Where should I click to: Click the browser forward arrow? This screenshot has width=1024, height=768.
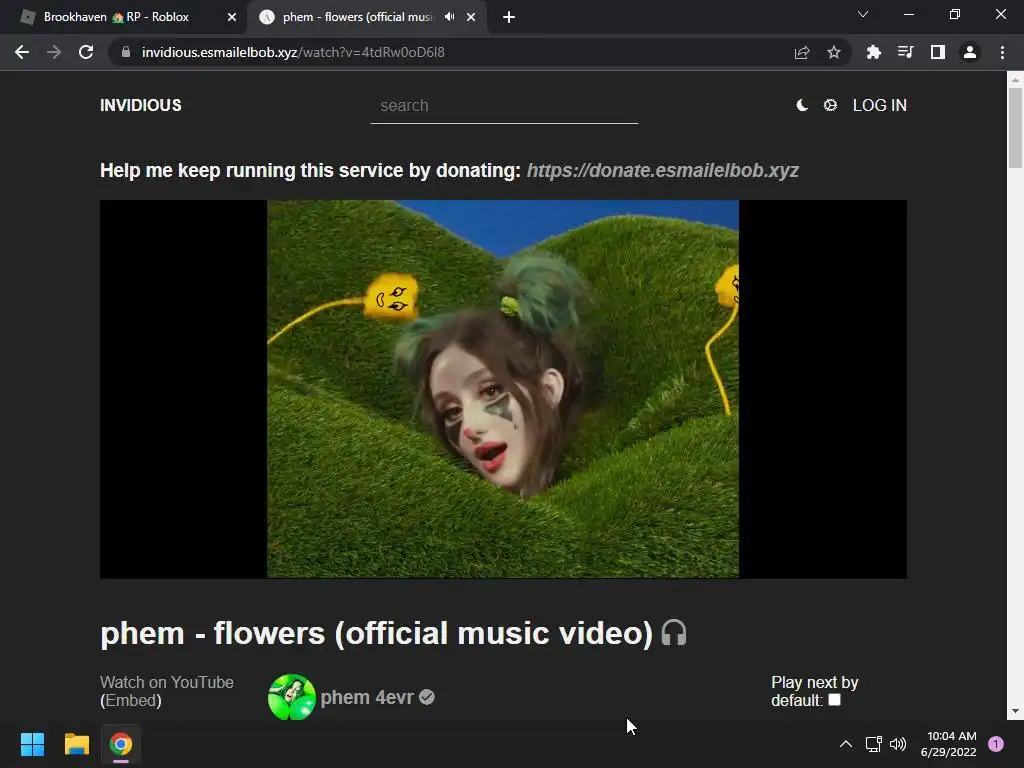pyautogui.click(x=54, y=52)
